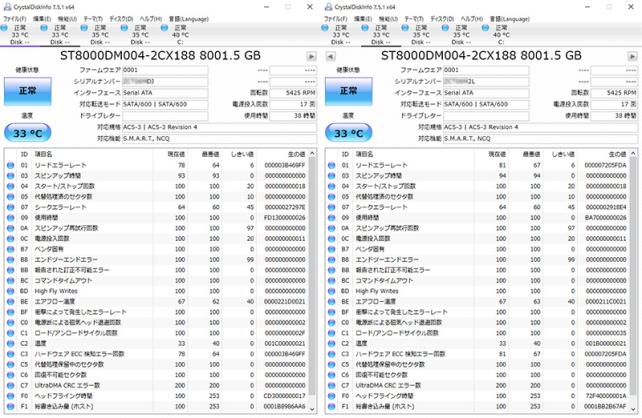
Task: Open テーマ(T) menu in right window
Action: [414, 19]
